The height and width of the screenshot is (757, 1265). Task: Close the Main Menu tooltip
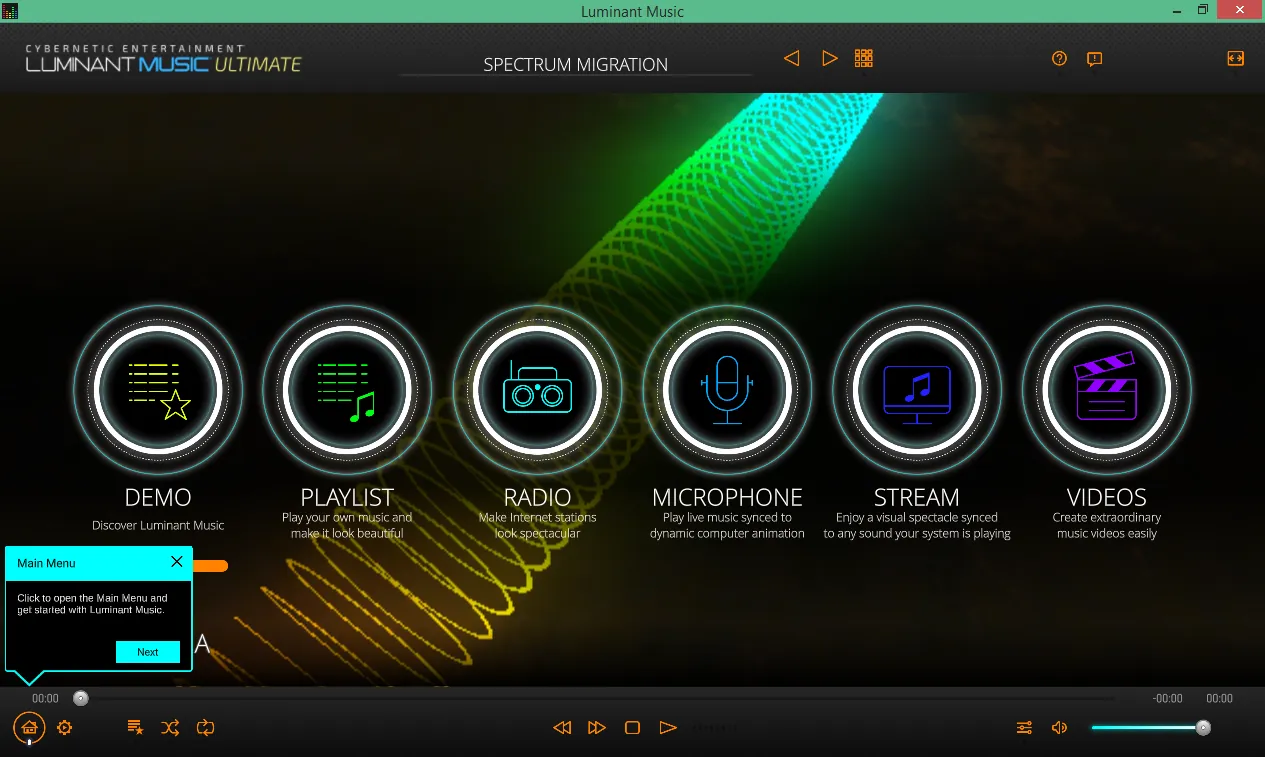point(177,562)
